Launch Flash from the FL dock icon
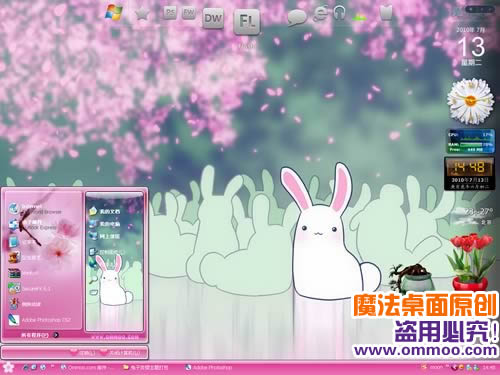 (x=247, y=22)
